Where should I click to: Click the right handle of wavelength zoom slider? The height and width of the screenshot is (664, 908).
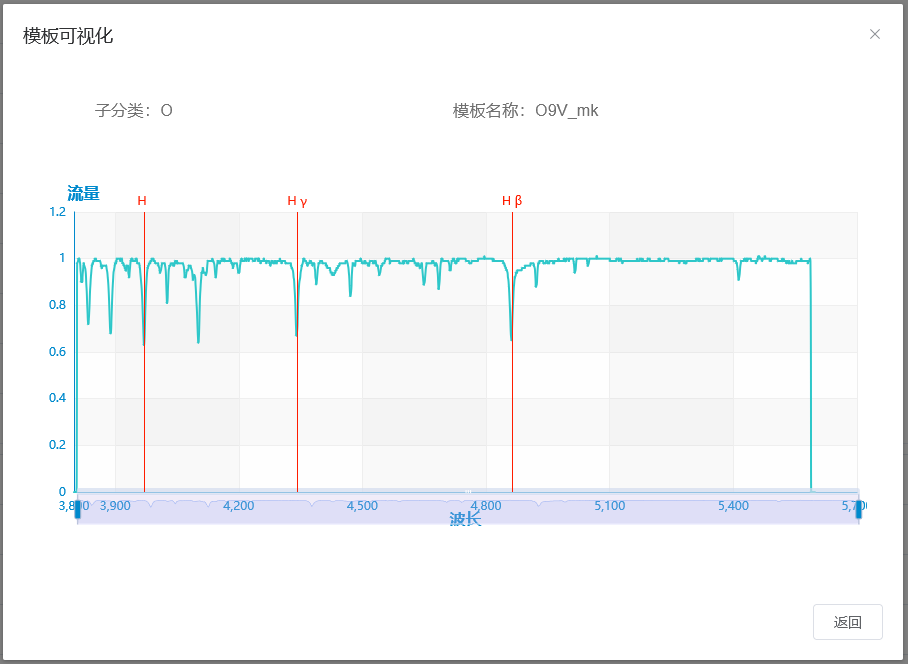[x=858, y=509]
